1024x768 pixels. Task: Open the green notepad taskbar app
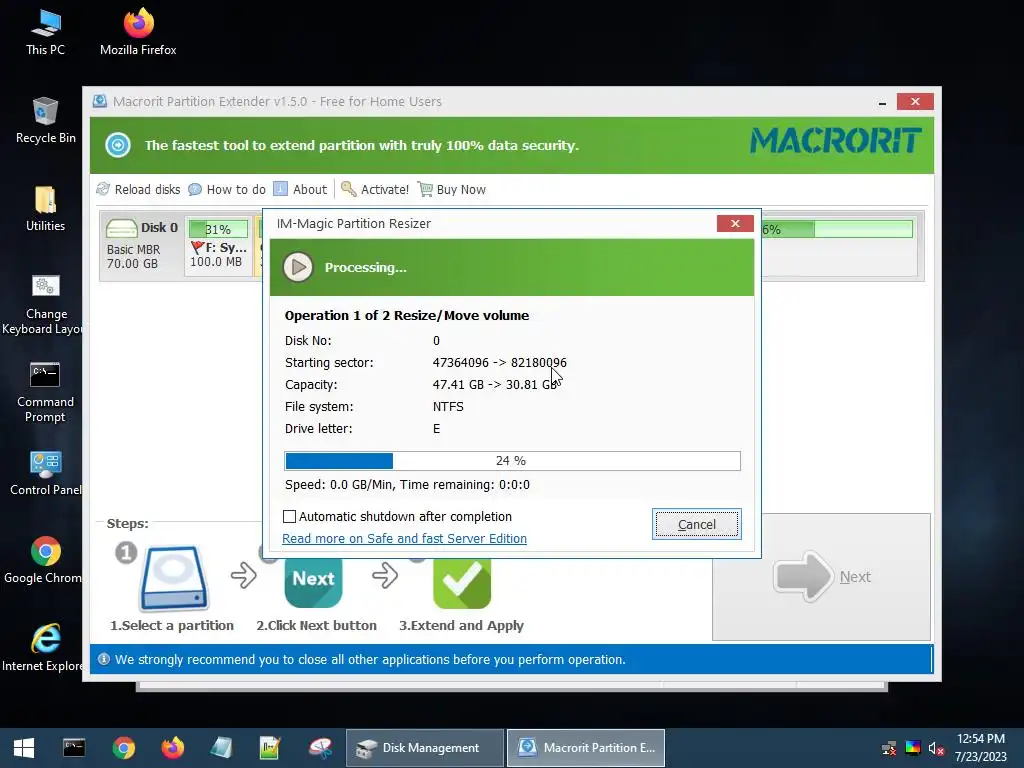(270, 748)
